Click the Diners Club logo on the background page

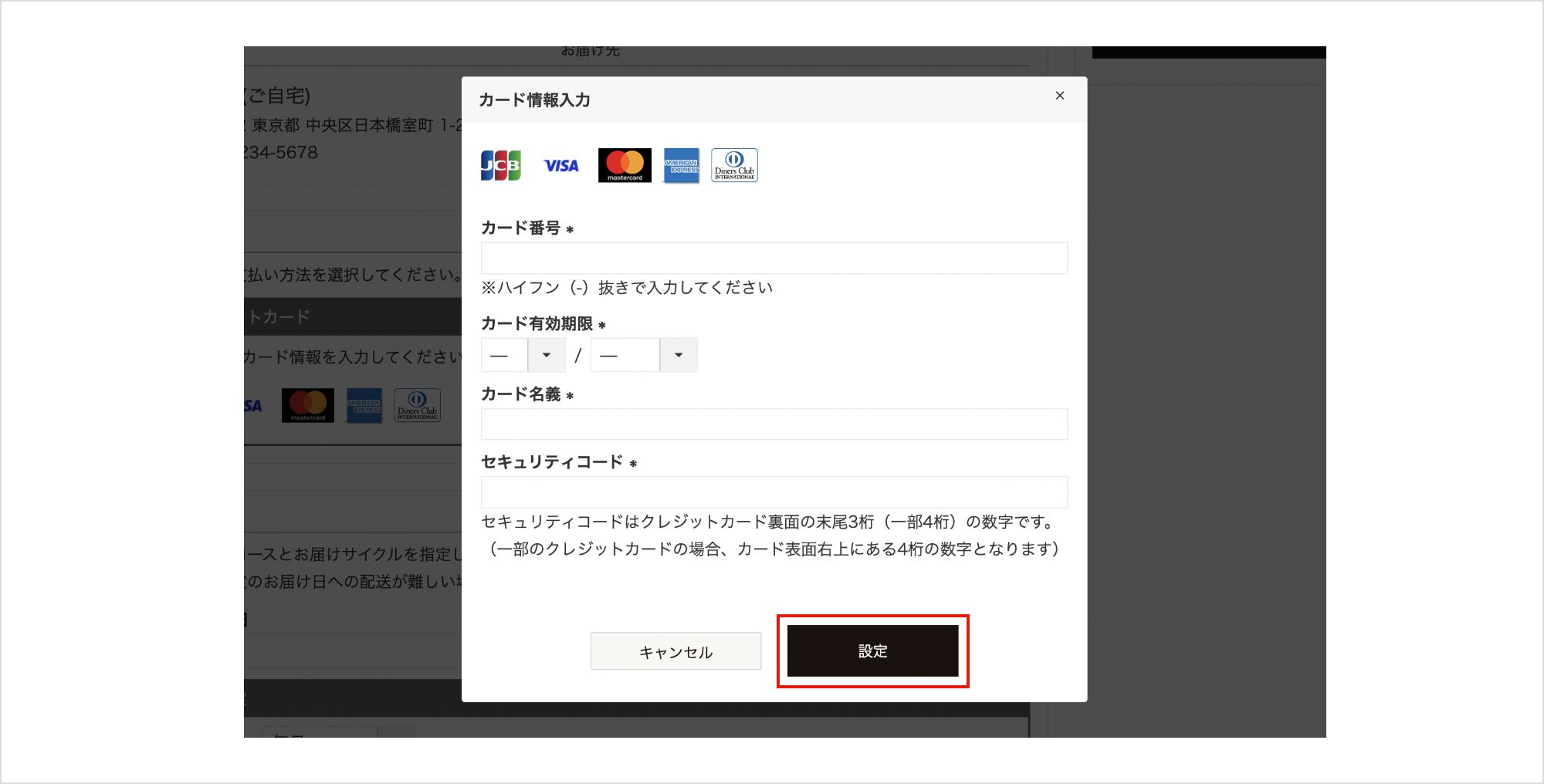coord(417,405)
